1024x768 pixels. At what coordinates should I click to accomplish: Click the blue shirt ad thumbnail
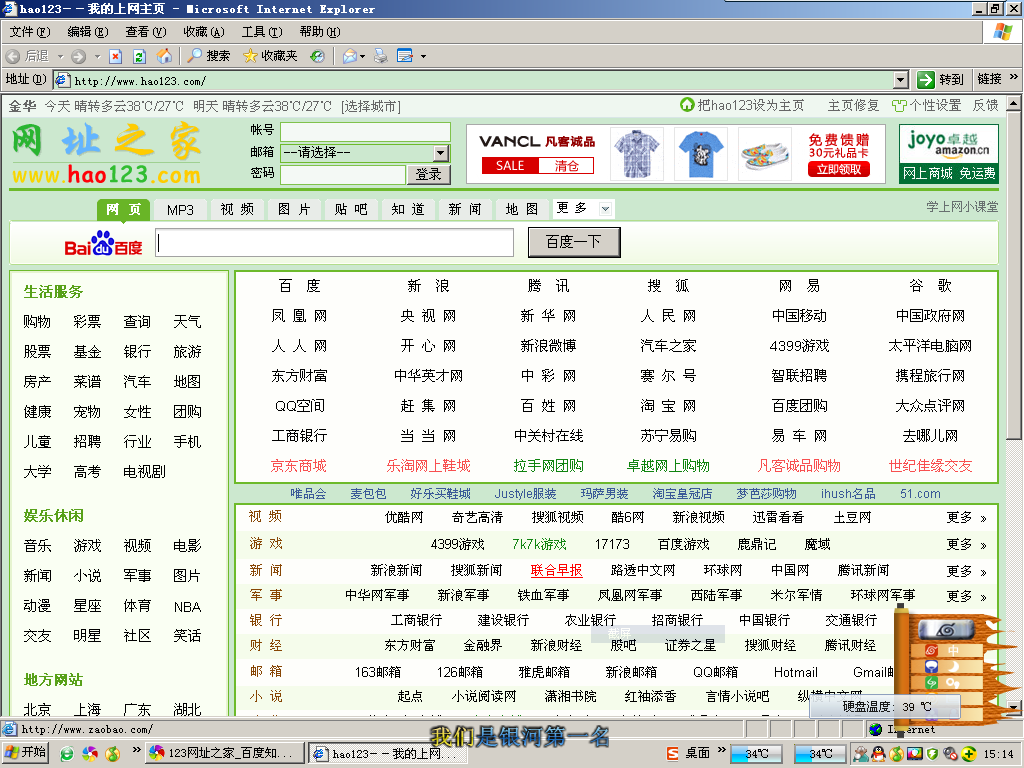pyautogui.click(x=701, y=153)
